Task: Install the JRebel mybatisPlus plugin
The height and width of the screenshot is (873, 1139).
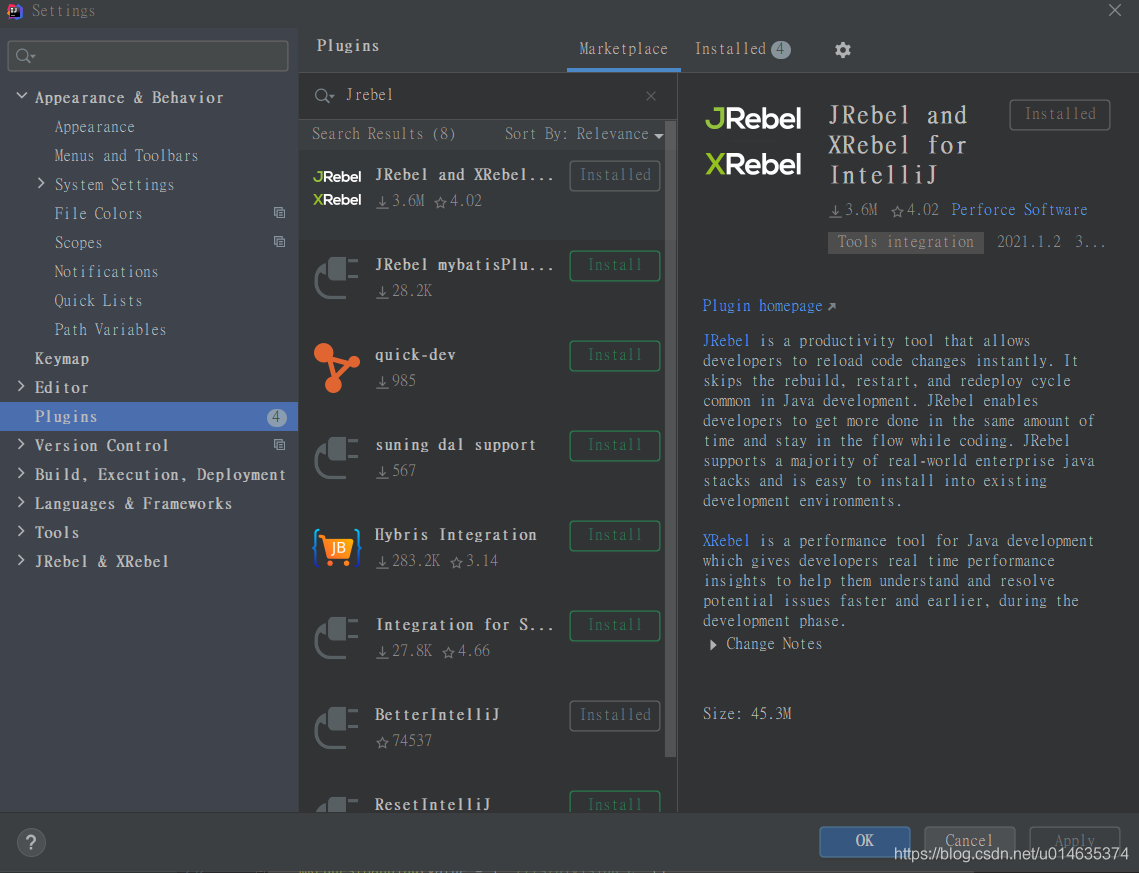Action: 615,266
